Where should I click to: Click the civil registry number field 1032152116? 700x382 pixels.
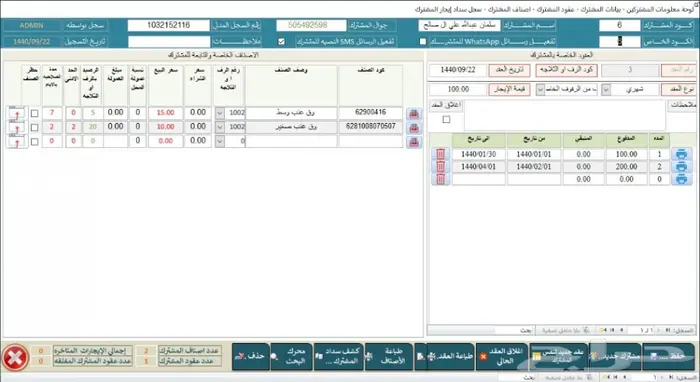point(168,25)
